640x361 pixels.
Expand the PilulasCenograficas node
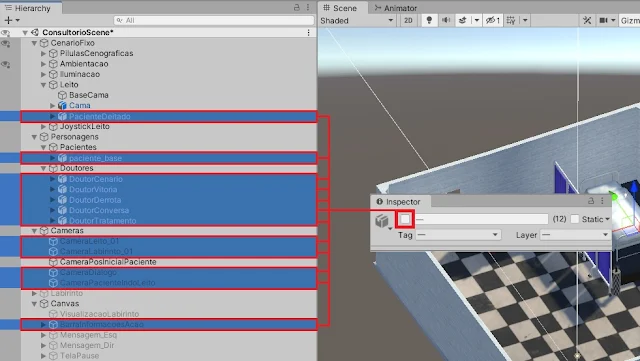(43, 53)
